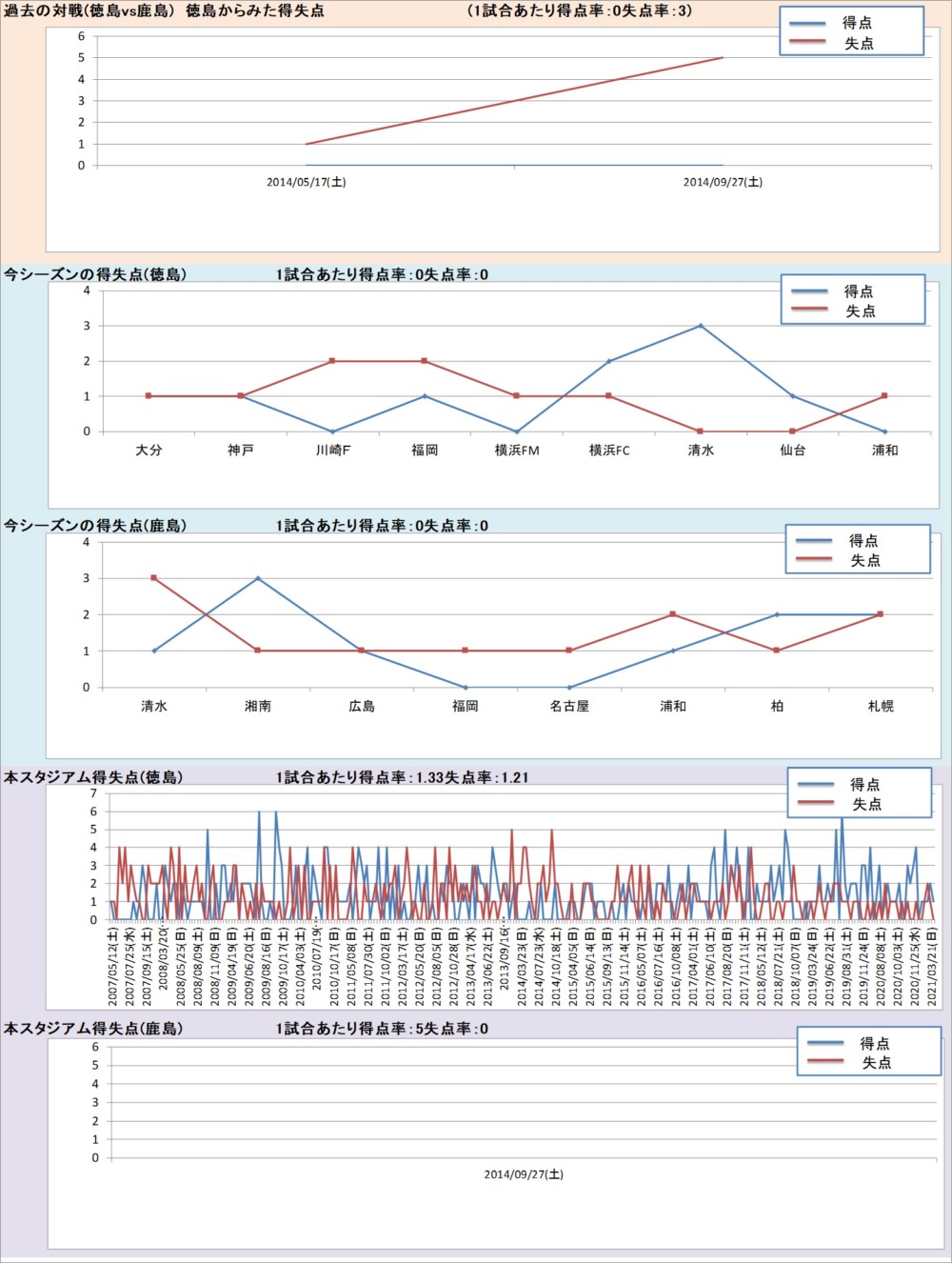
Task: Click red 失点 legend entry in 徳島 season chart
Action: click(860, 311)
